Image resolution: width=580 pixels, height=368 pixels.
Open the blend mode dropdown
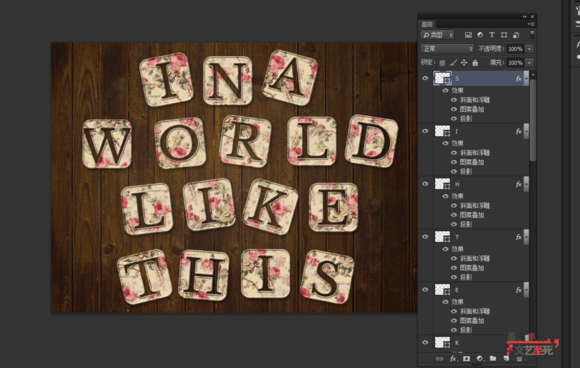(447, 49)
